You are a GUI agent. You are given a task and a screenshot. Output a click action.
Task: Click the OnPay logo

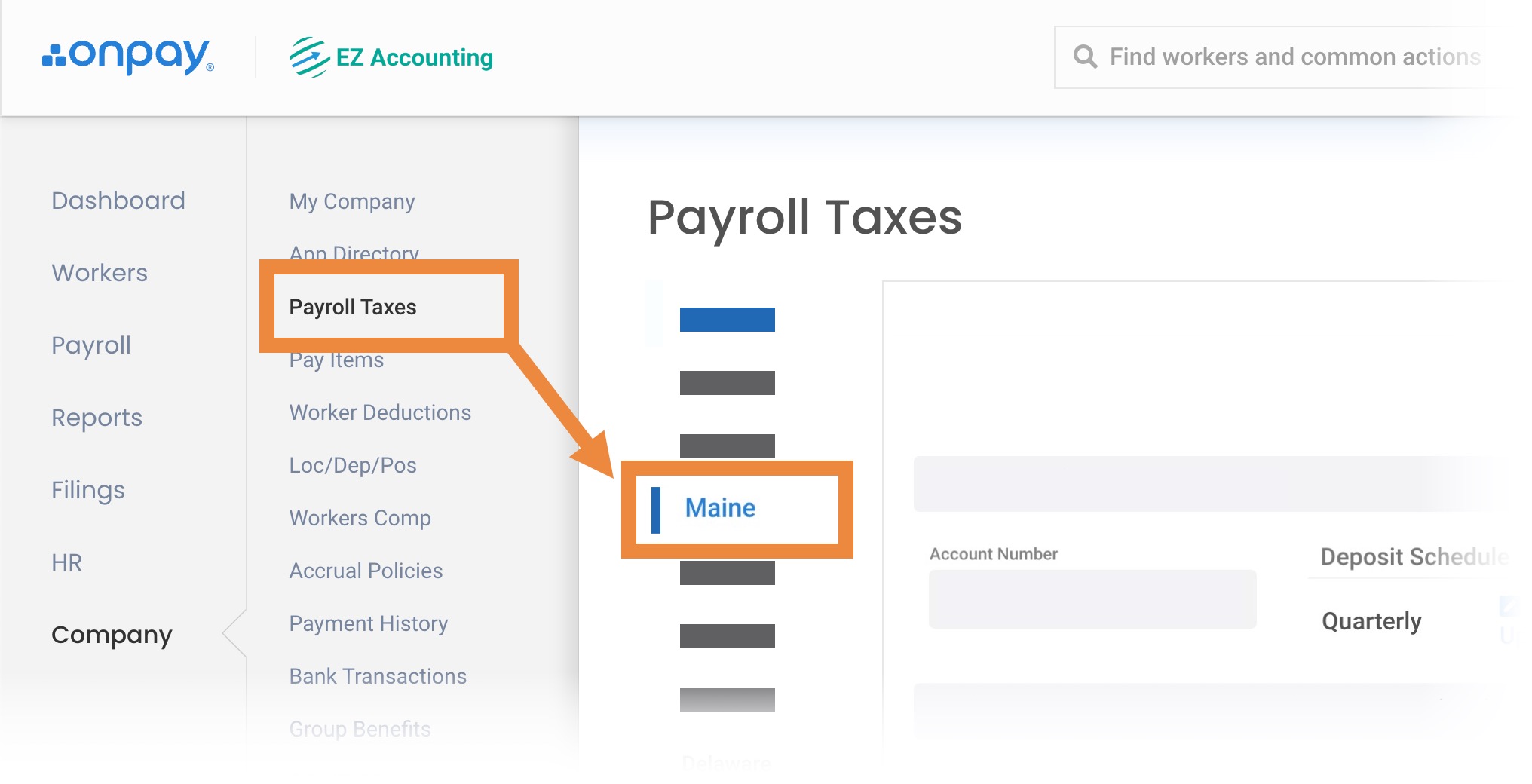pos(128,57)
